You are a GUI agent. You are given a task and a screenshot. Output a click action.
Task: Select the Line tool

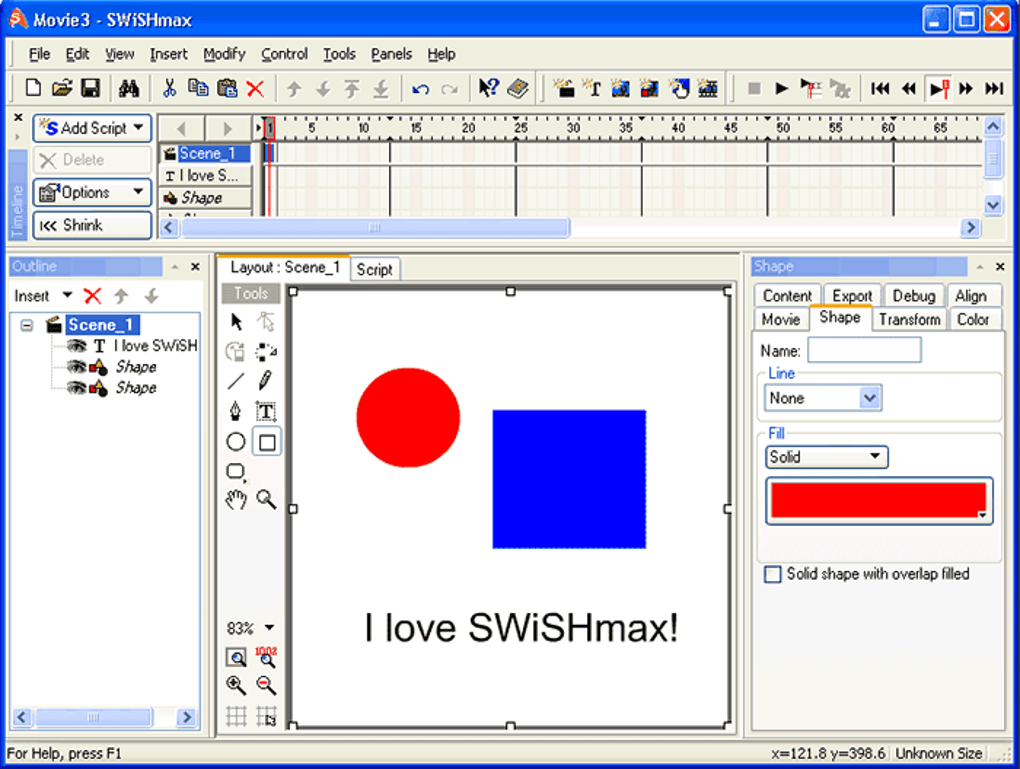coord(236,380)
